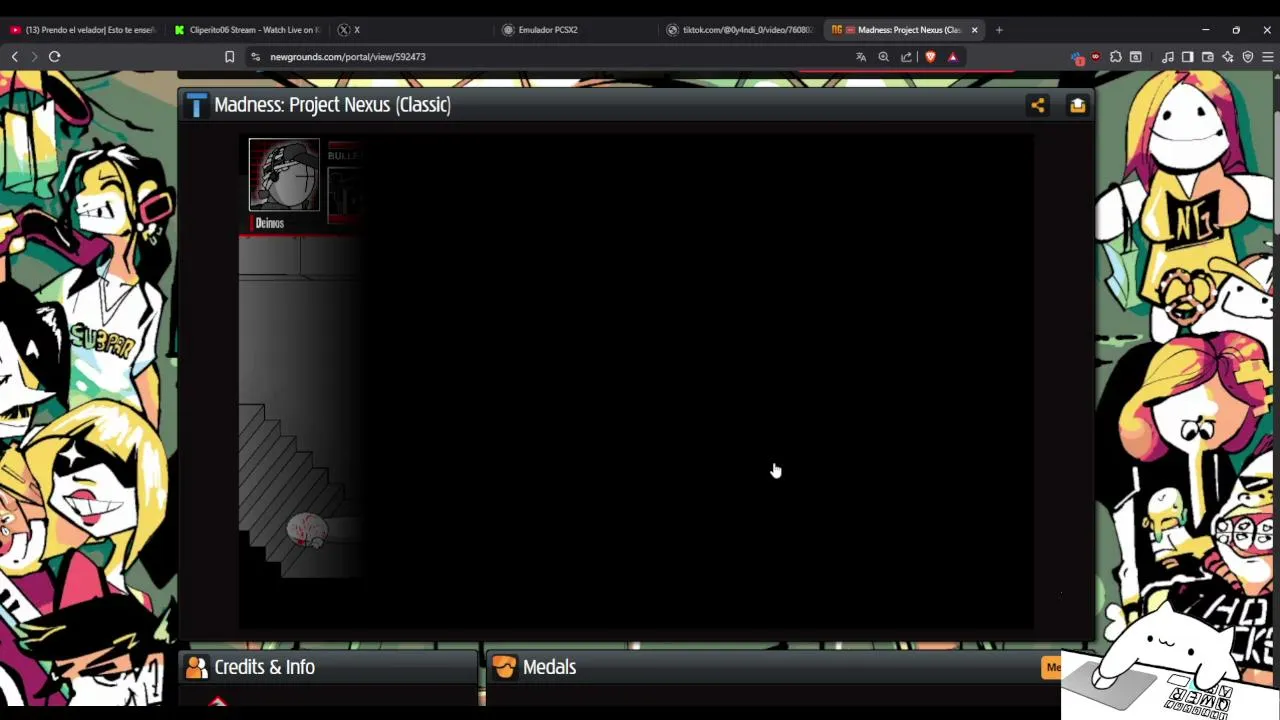Reload the Newgrounds page
This screenshot has width=1280, height=720.
(x=55, y=57)
